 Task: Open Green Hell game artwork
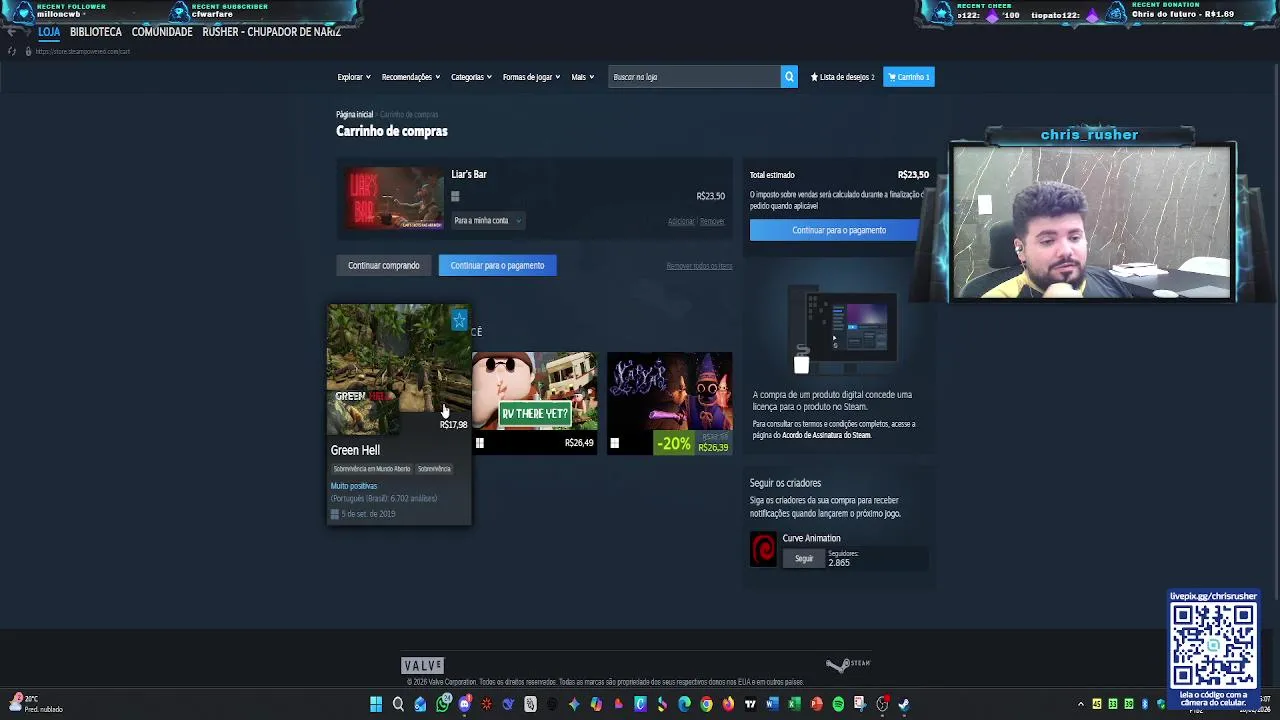399,370
